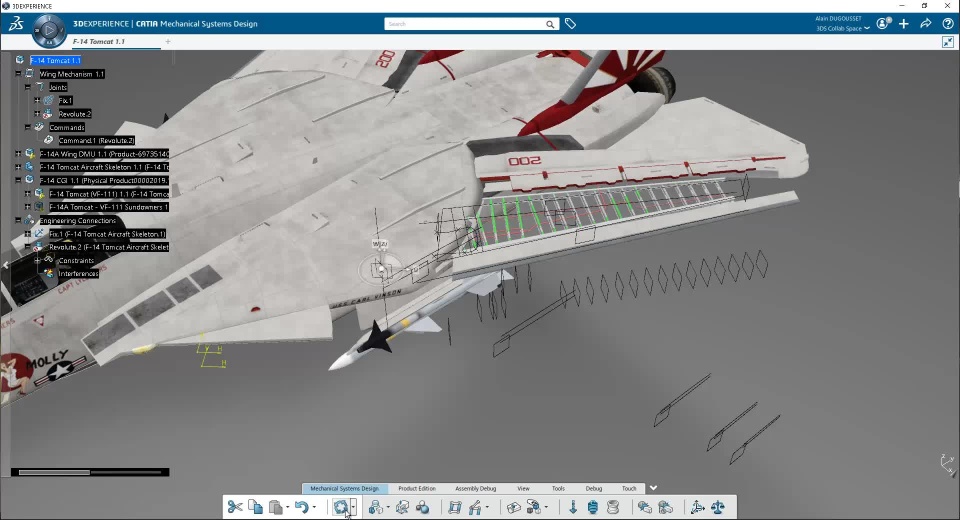
Task: Open the Debug tab in action bar
Action: click(594, 488)
